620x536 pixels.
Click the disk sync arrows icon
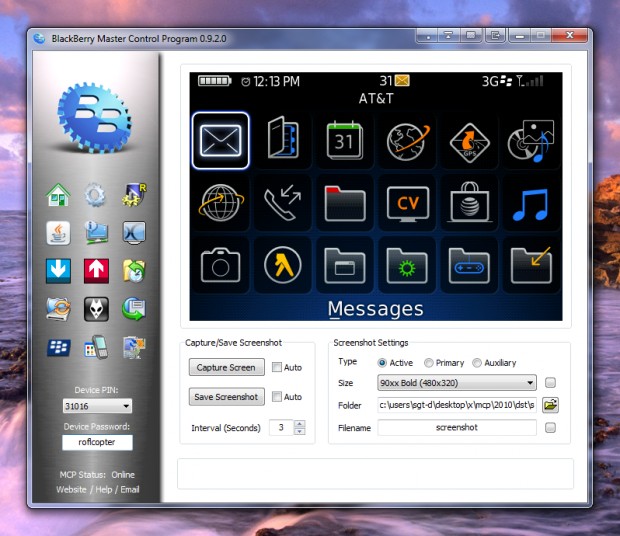point(58,309)
